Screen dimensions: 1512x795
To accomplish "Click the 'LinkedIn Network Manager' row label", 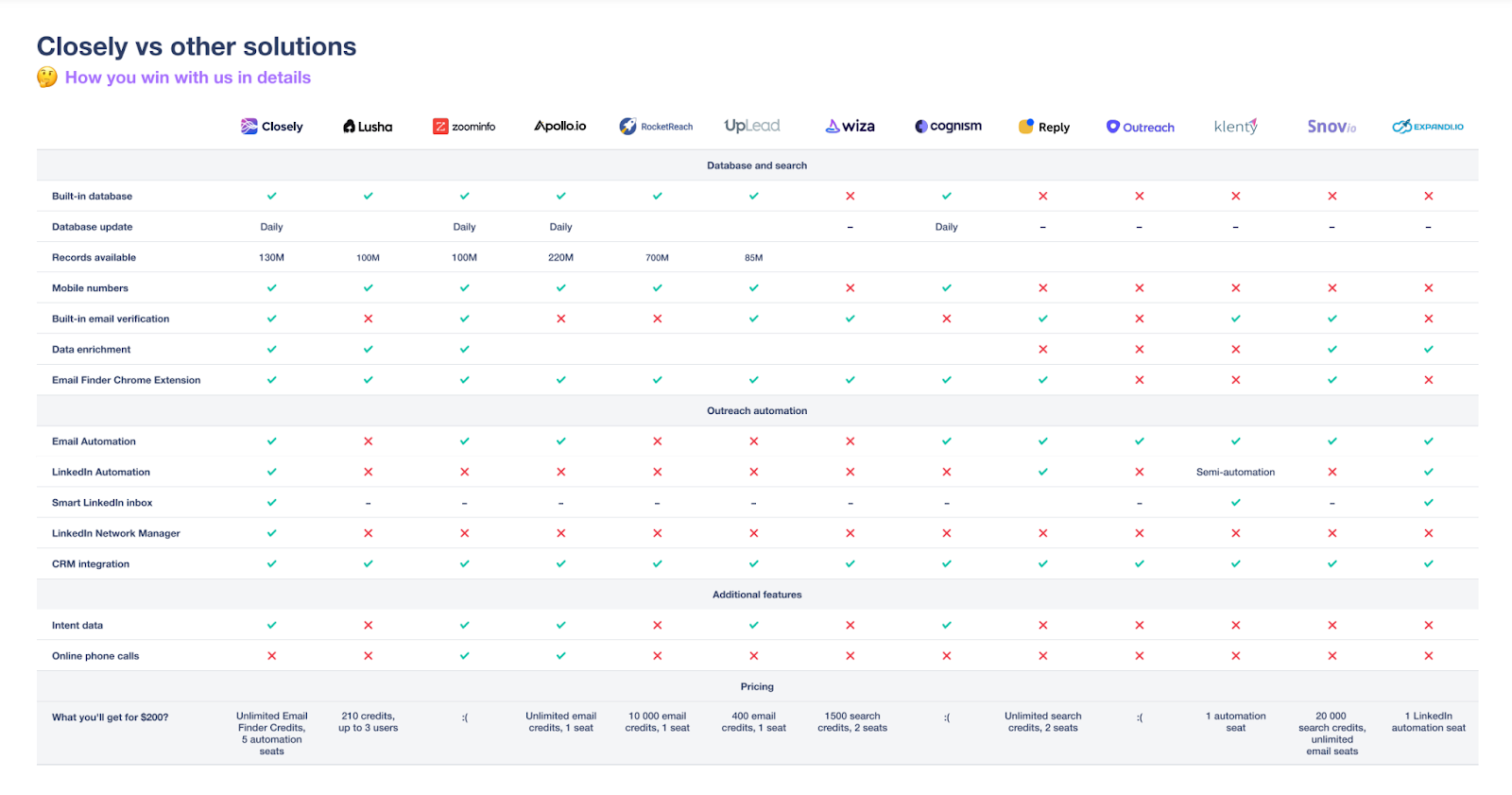I will [x=115, y=534].
